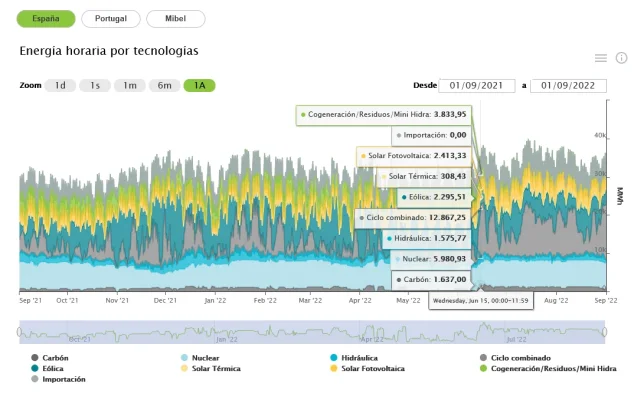Click the Dec '21 x-axis label

pyautogui.click(x=165, y=301)
